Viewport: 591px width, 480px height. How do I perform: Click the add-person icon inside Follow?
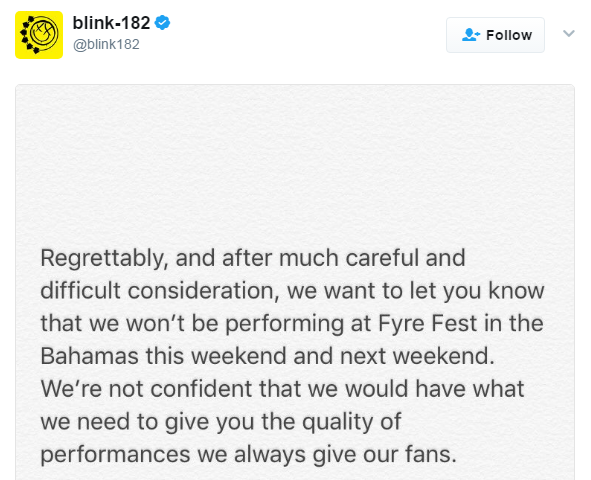(x=471, y=35)
